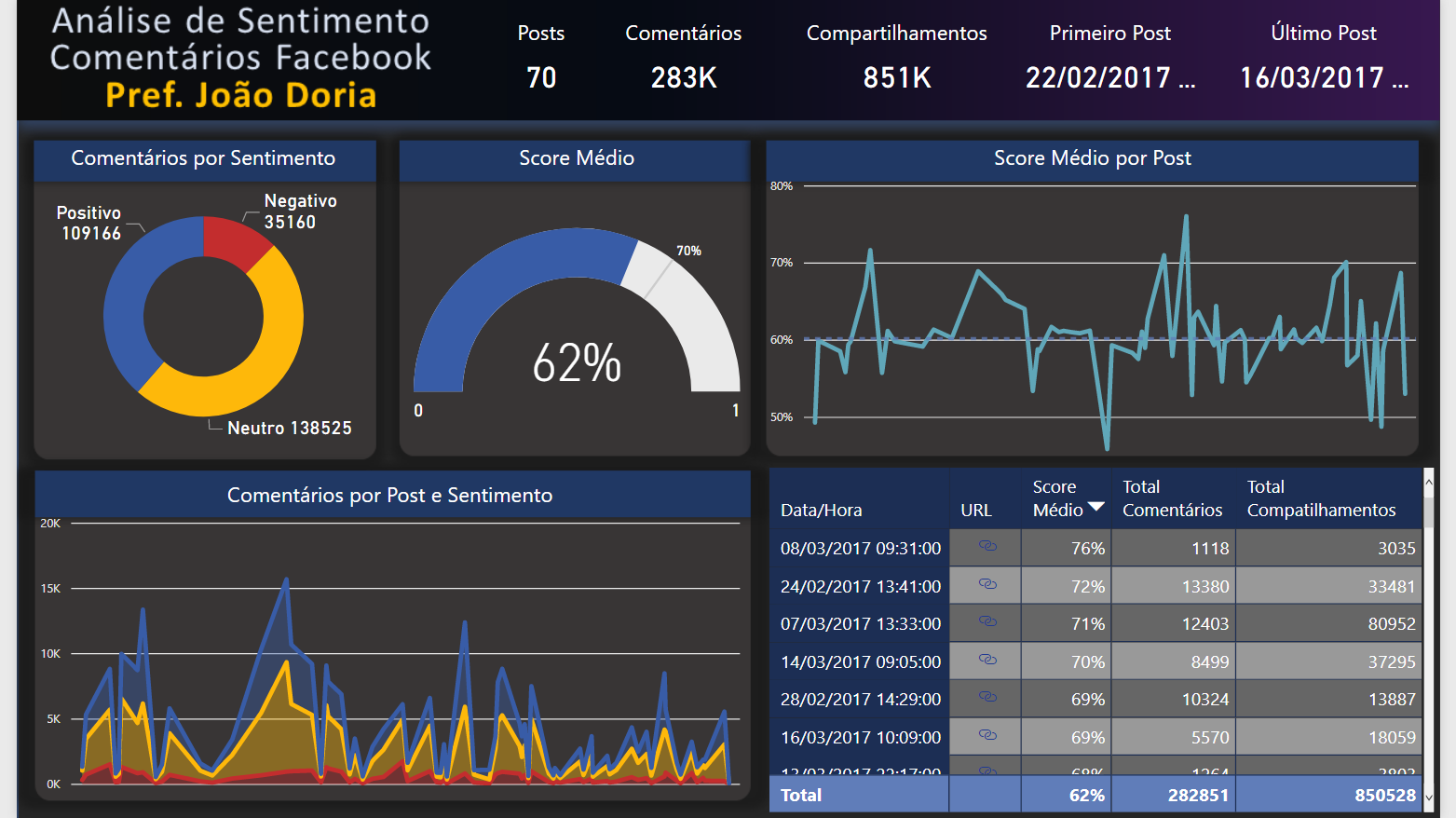This screenshot has height=818, width=1456.
Task: Click the 70% target label on gauge
Action: click(x=688, y=251)
